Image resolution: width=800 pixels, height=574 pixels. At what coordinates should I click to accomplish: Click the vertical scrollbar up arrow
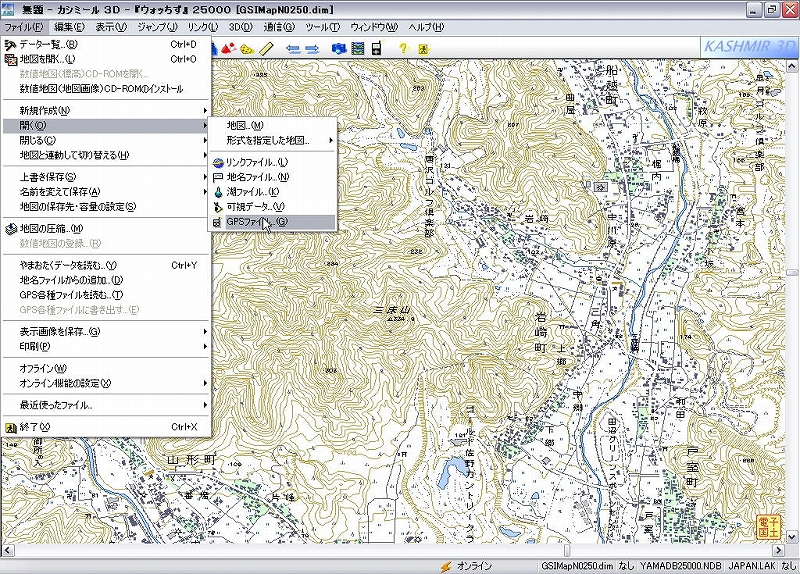792,66
